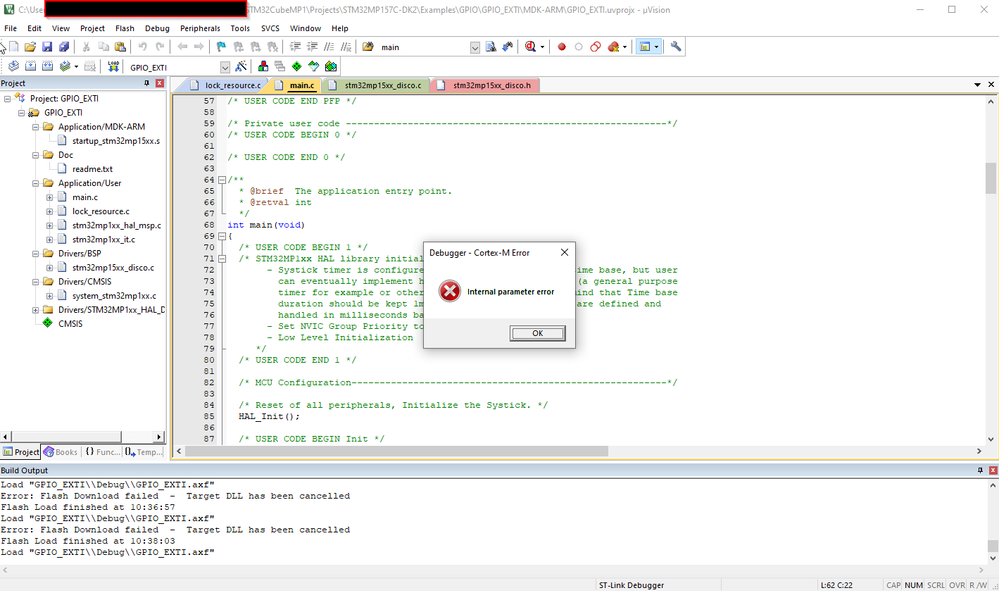Click the editor vertical scrollbar thumb
Image resolution: width=999 pixels, height=591 pixels.
tap(990, 178)
